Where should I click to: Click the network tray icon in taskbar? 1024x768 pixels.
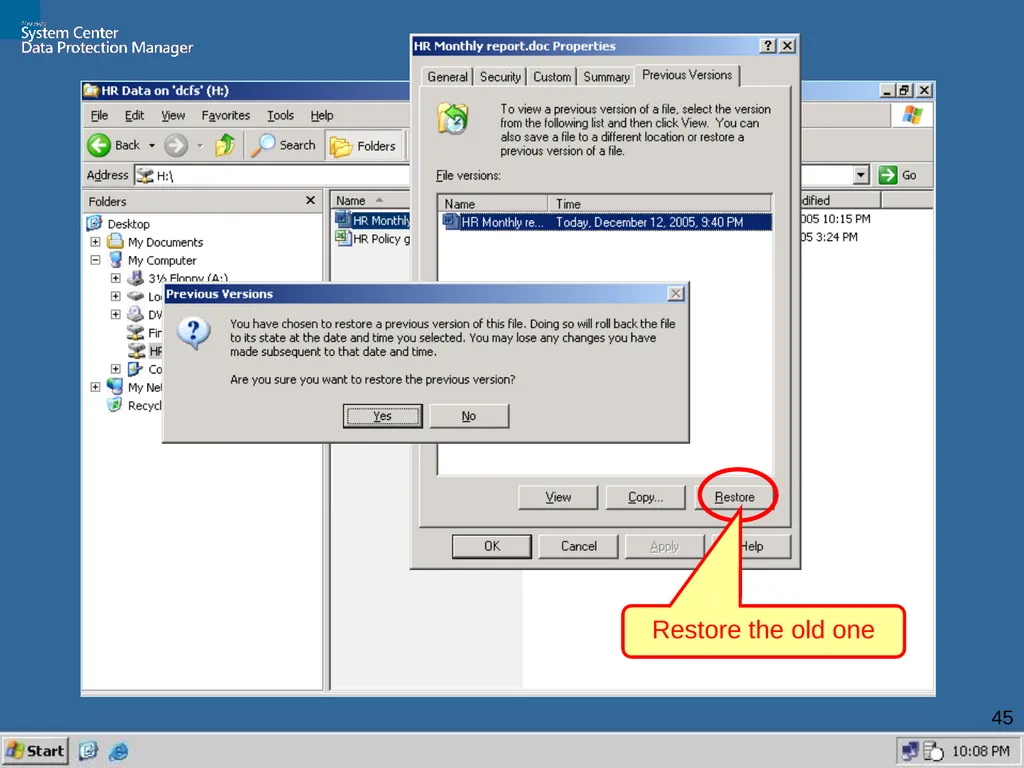click(910, 751)
